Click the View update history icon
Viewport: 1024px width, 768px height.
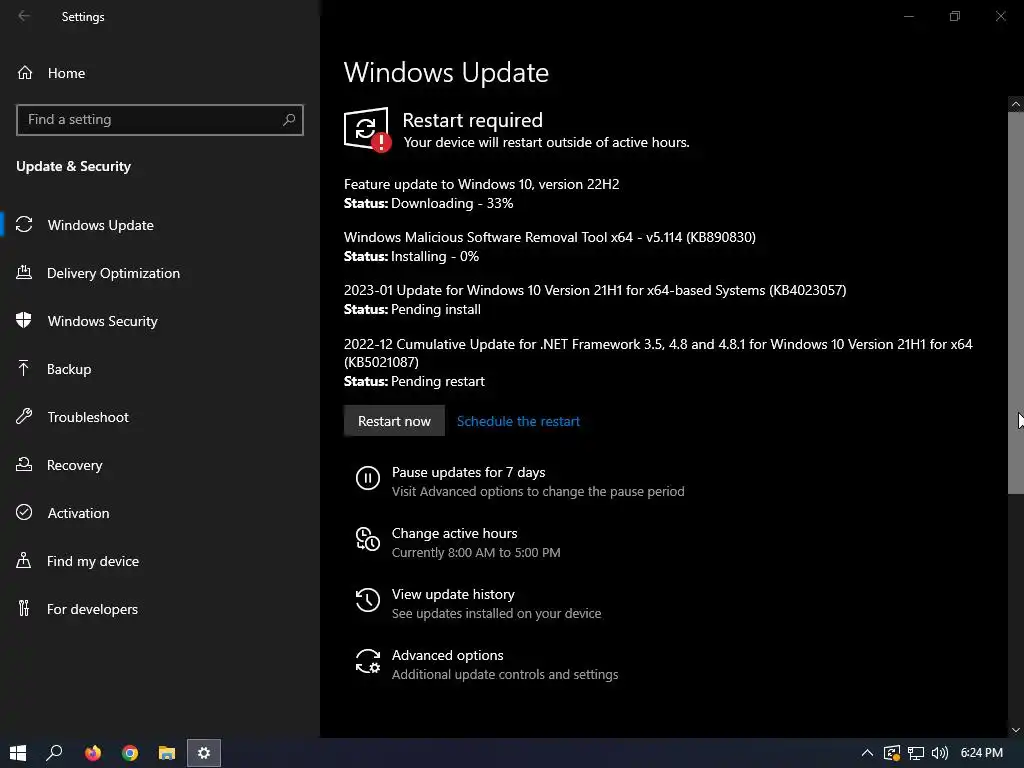368,600
